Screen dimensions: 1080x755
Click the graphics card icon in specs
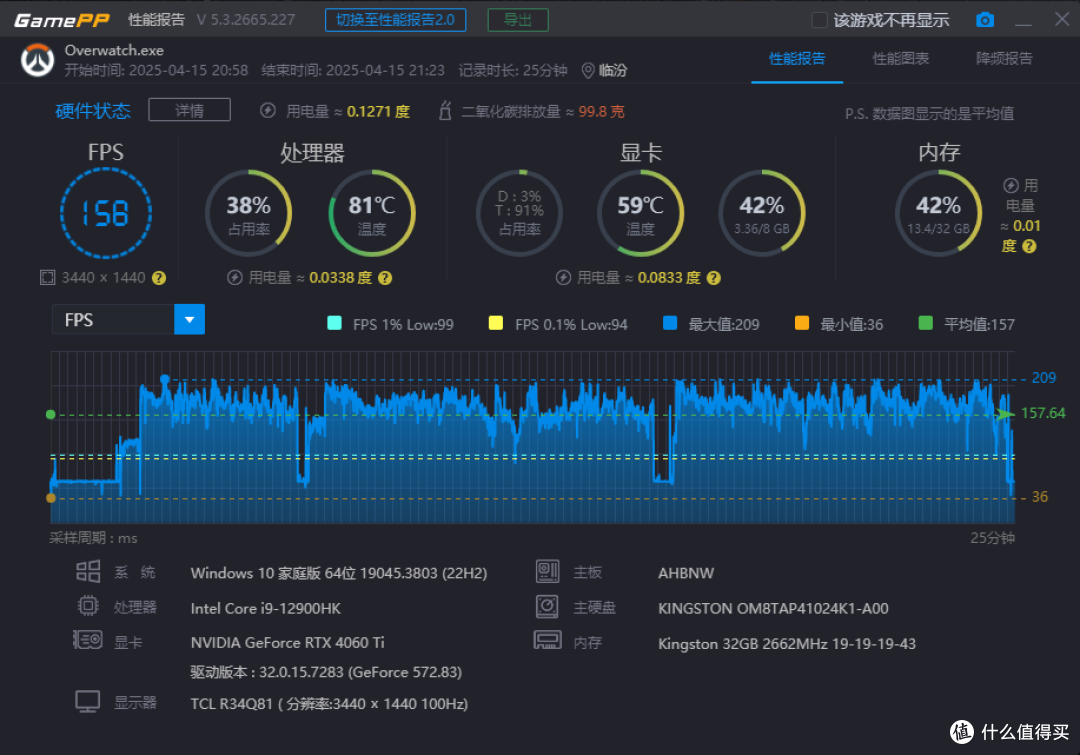[88, 640]
